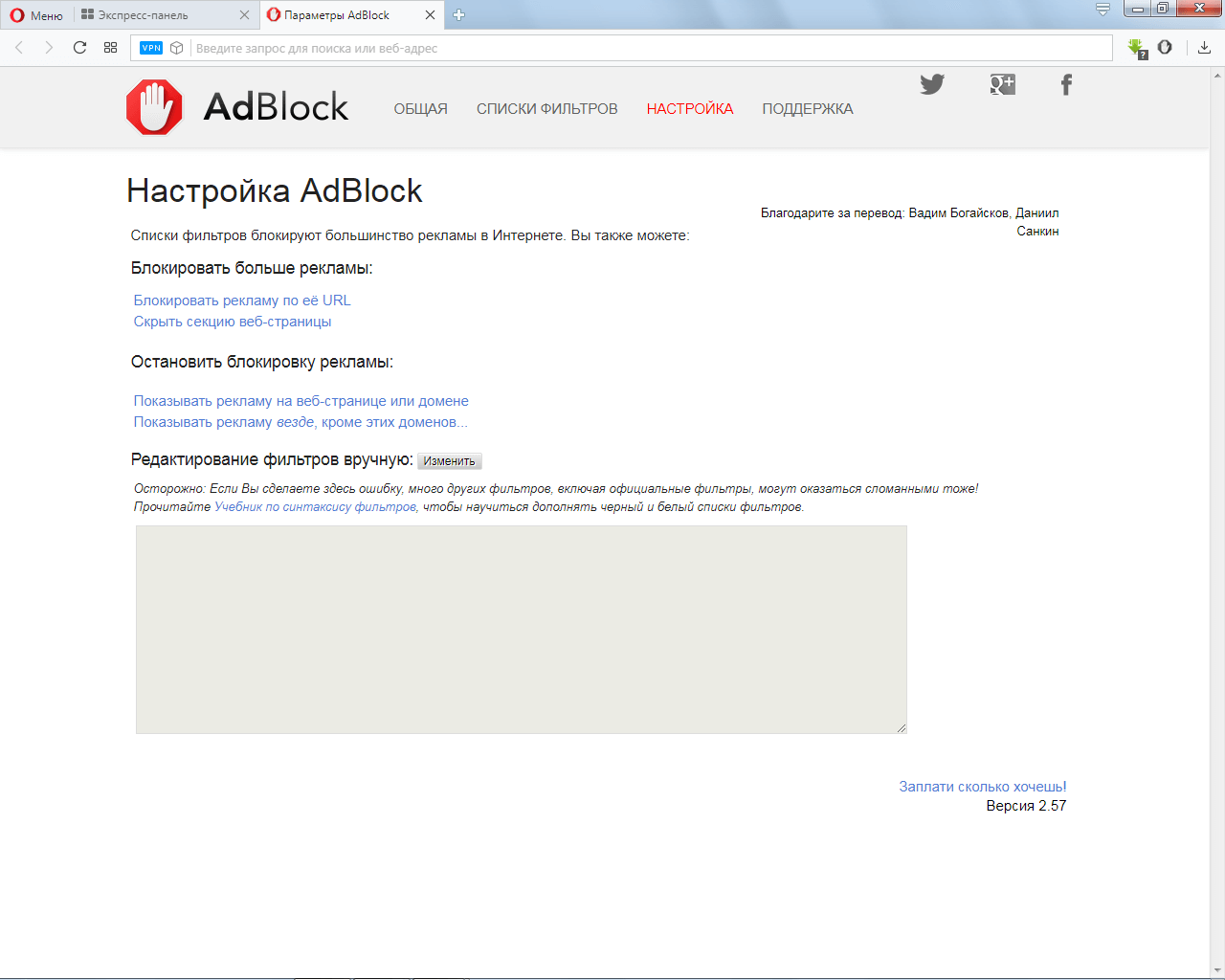Open Показывать рекламу на веб-странице или домене
Screen dimensions: 1225x980
[x=301, y=401]
